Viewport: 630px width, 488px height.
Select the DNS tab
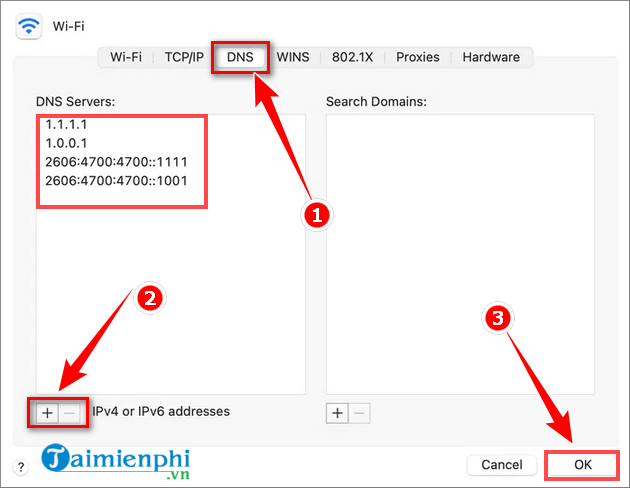(240, 57)
